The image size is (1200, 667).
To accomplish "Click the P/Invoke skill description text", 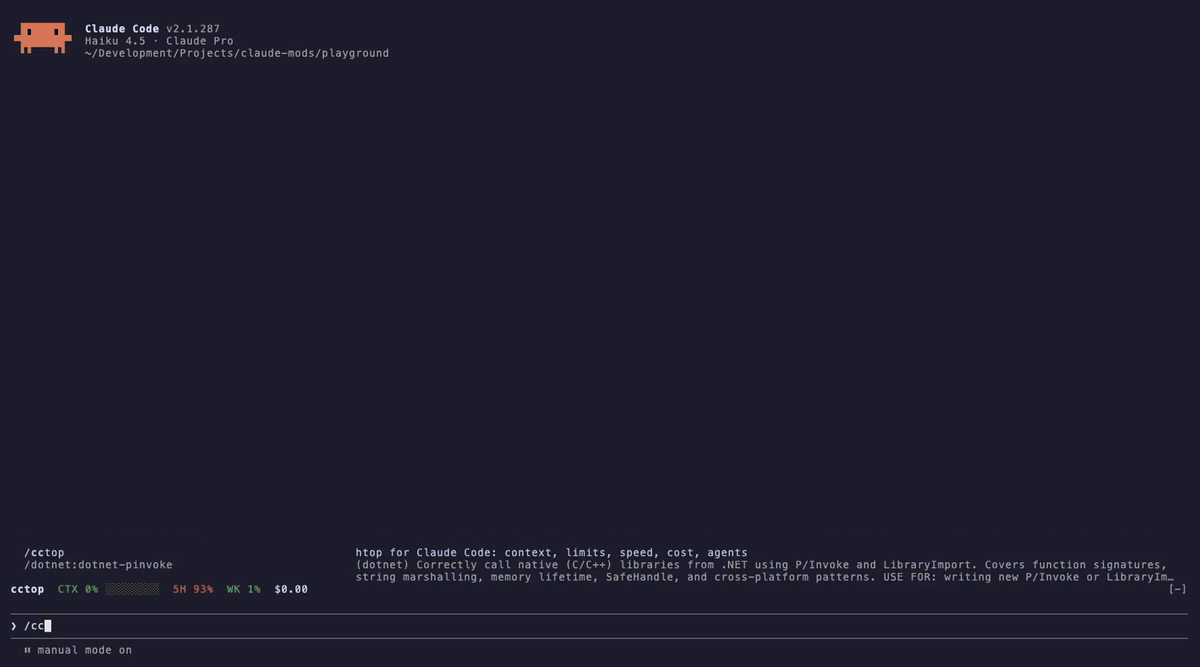I will [x=765, y=570].
